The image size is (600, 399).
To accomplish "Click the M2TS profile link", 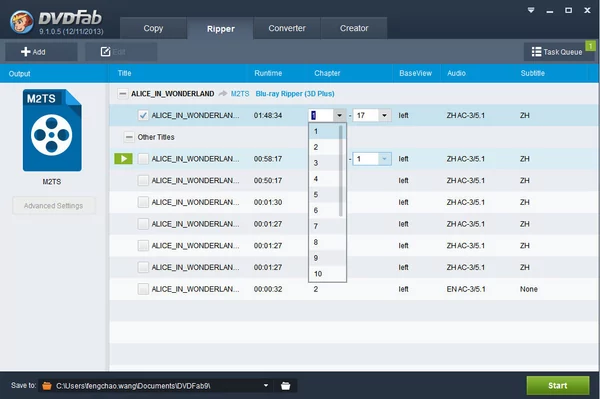I will [240, 94].
